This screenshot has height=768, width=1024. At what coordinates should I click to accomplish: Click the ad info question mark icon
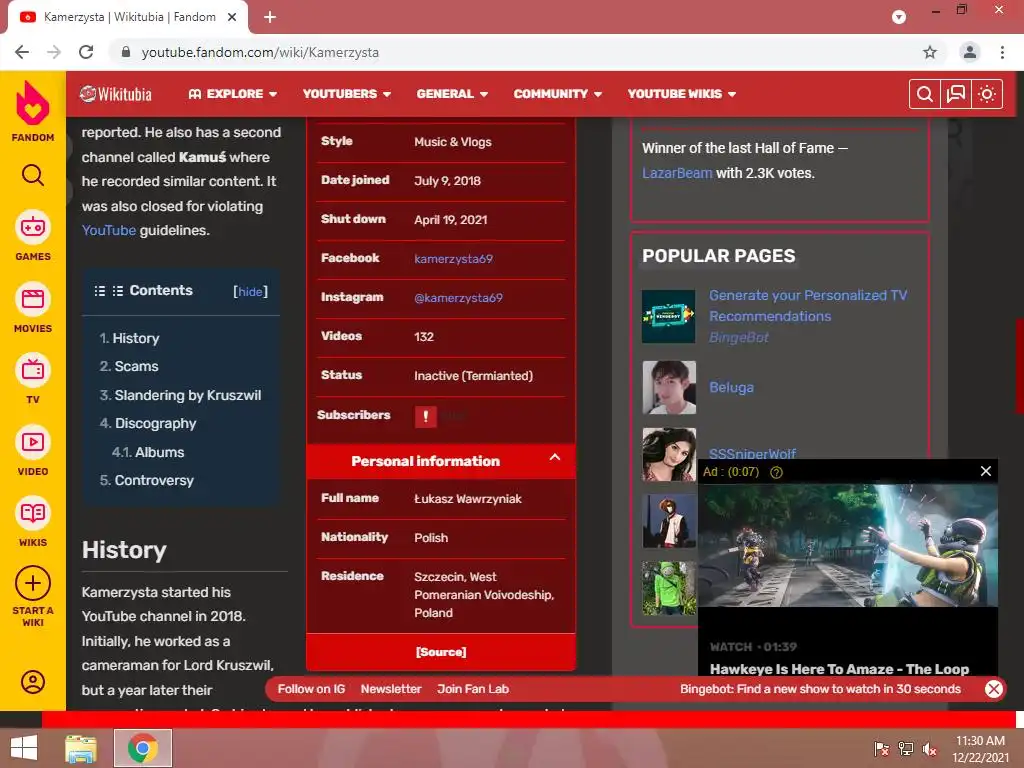pos(776,472)
